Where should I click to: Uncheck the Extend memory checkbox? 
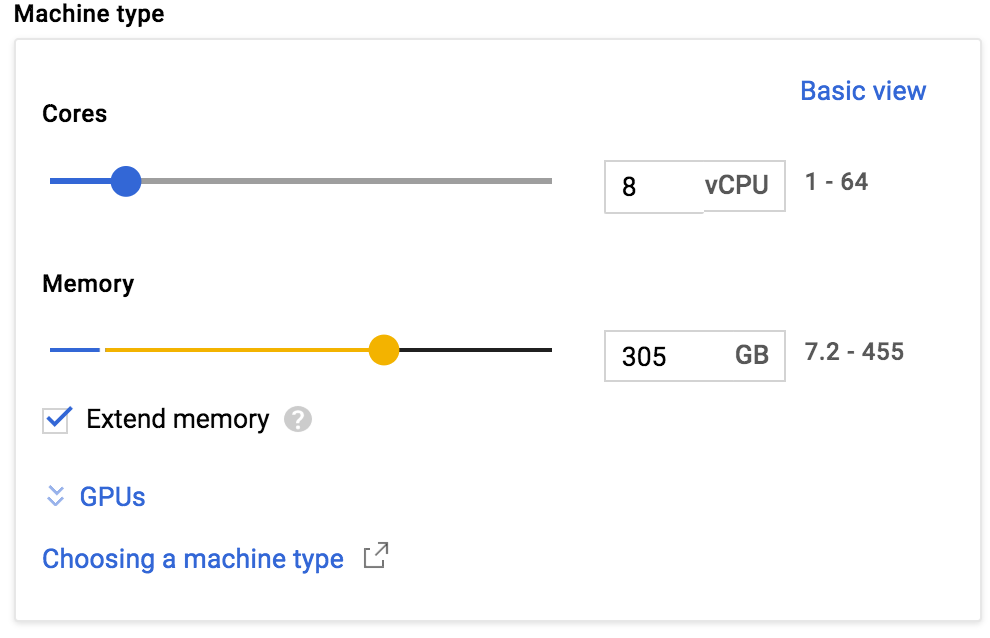[x=56, y=420]
